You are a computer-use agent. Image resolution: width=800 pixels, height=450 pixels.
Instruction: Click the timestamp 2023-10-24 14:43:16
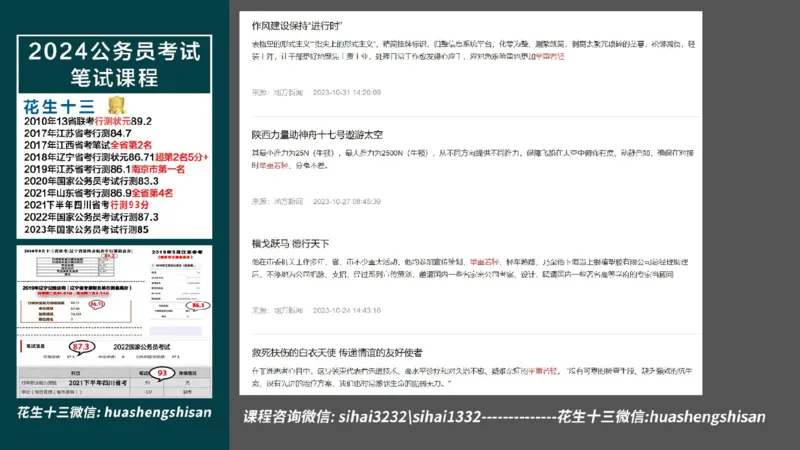346,310
